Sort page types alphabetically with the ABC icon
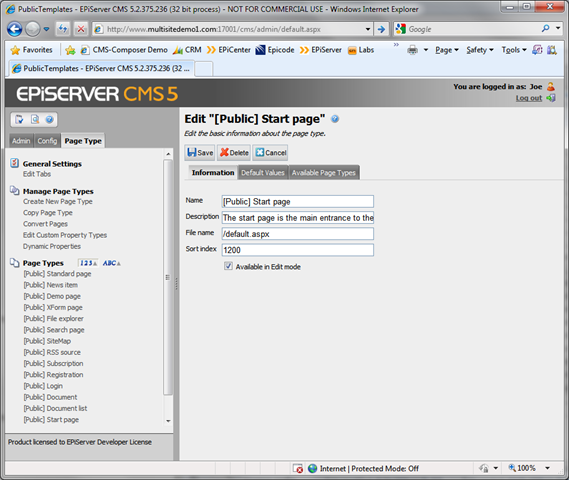This screenshot has width=569, height=480. [111, 263]
